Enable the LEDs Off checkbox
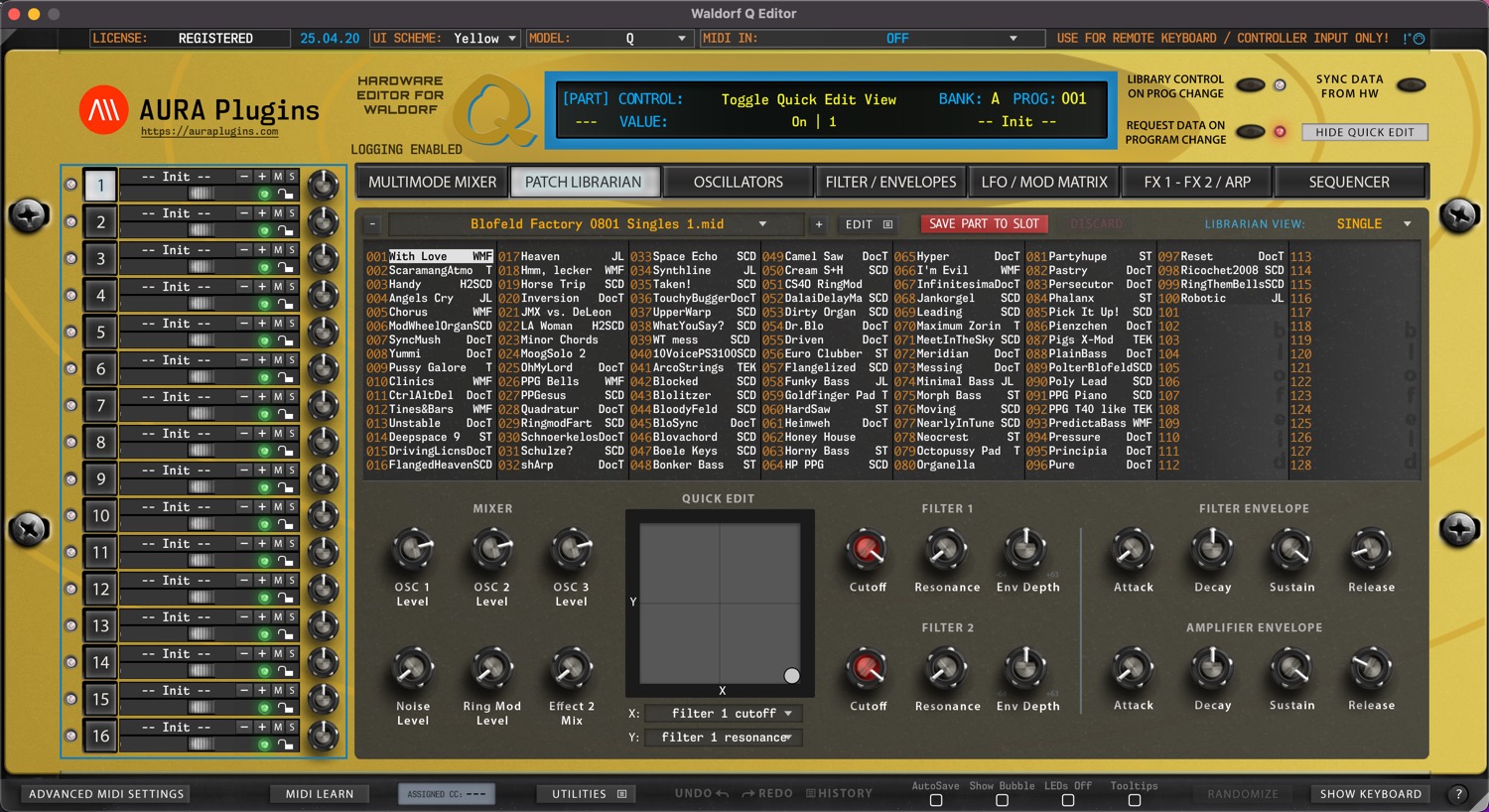 1068,800
